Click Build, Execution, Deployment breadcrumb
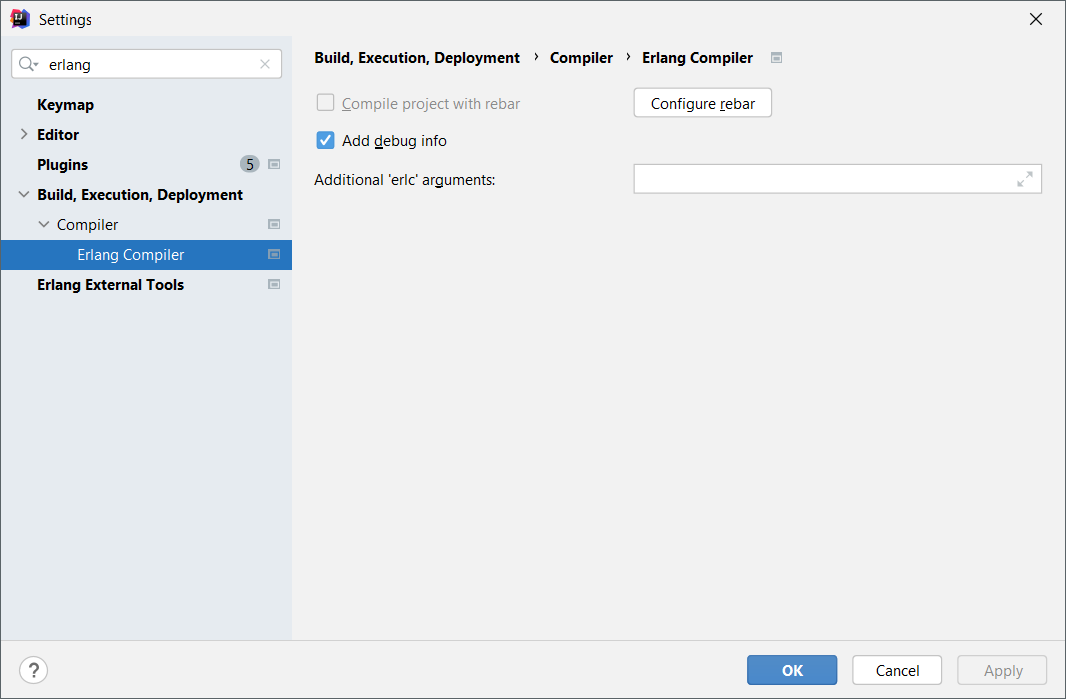Viewport: 1066px width, 699px height. [417, 58]
